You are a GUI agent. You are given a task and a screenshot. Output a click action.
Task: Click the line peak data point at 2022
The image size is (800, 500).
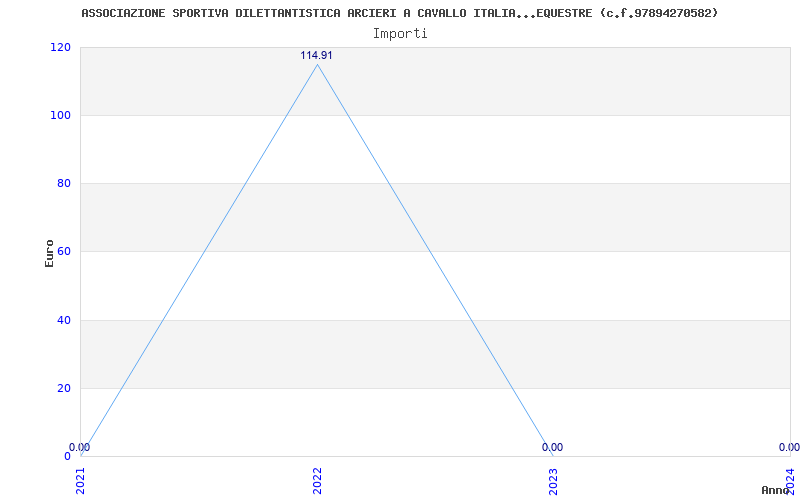pyautogui.click(x=317, y=64)
